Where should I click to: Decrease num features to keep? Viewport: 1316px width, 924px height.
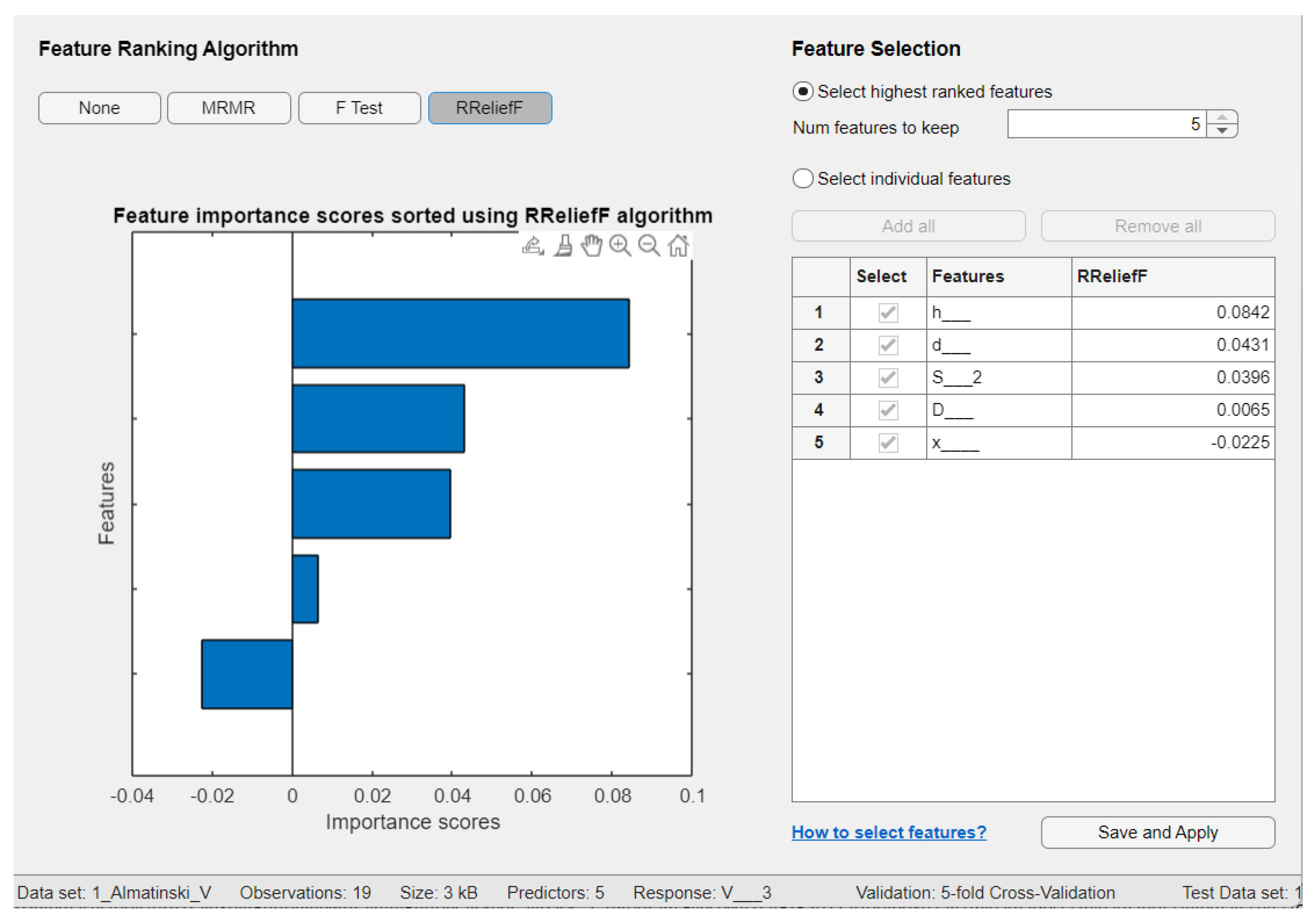pos(1222,131)
